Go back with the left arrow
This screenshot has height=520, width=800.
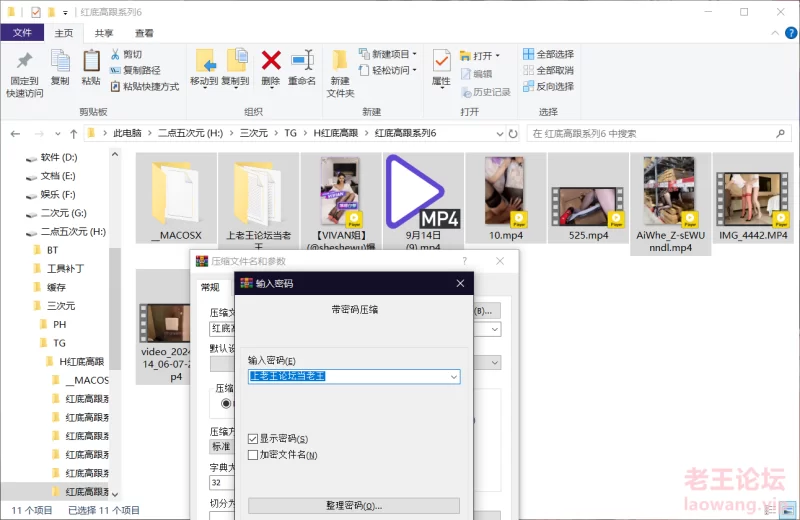tap(15, 134)
